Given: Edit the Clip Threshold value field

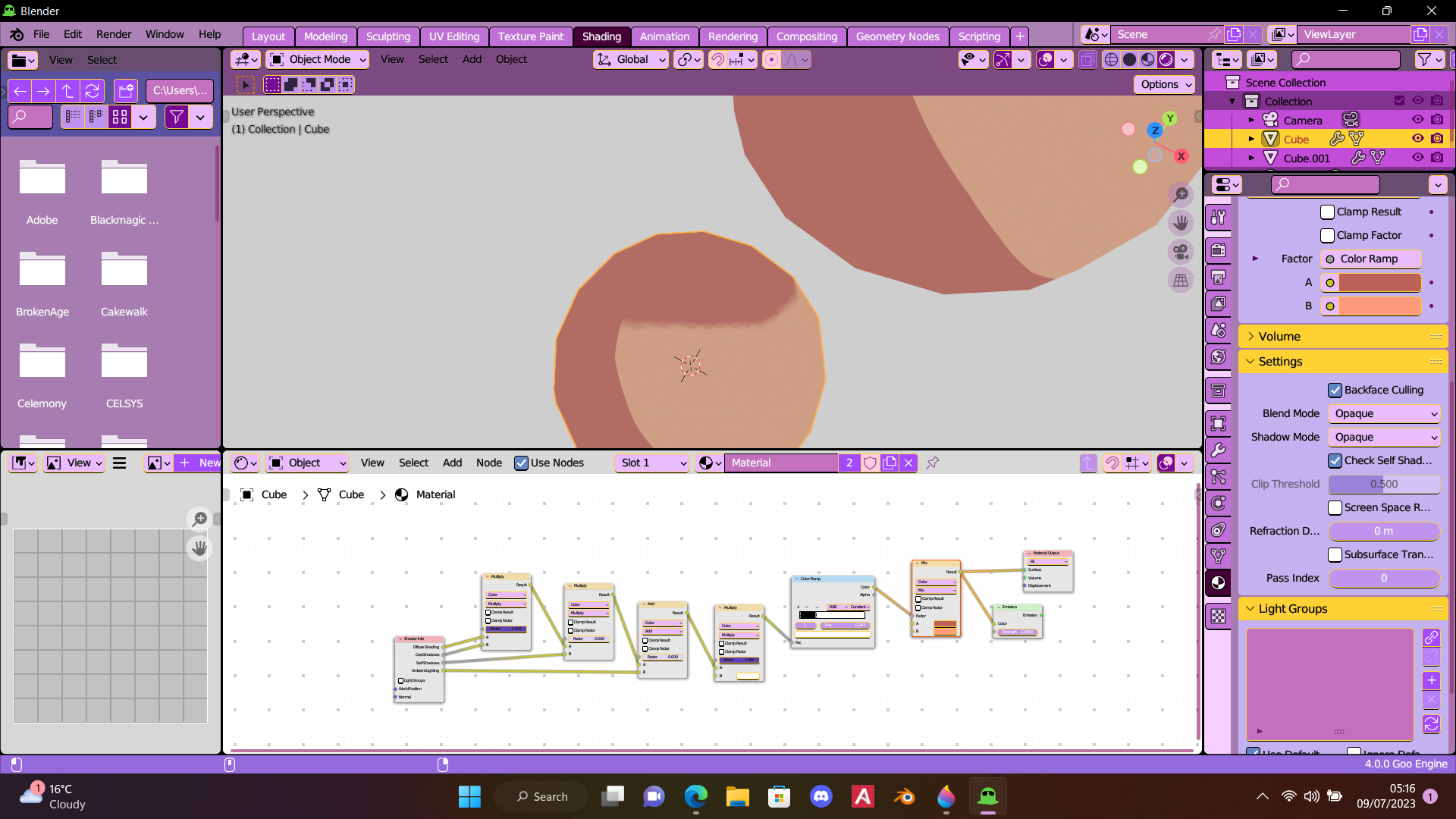Looking at the screenshot, I should click(1382, 484).
